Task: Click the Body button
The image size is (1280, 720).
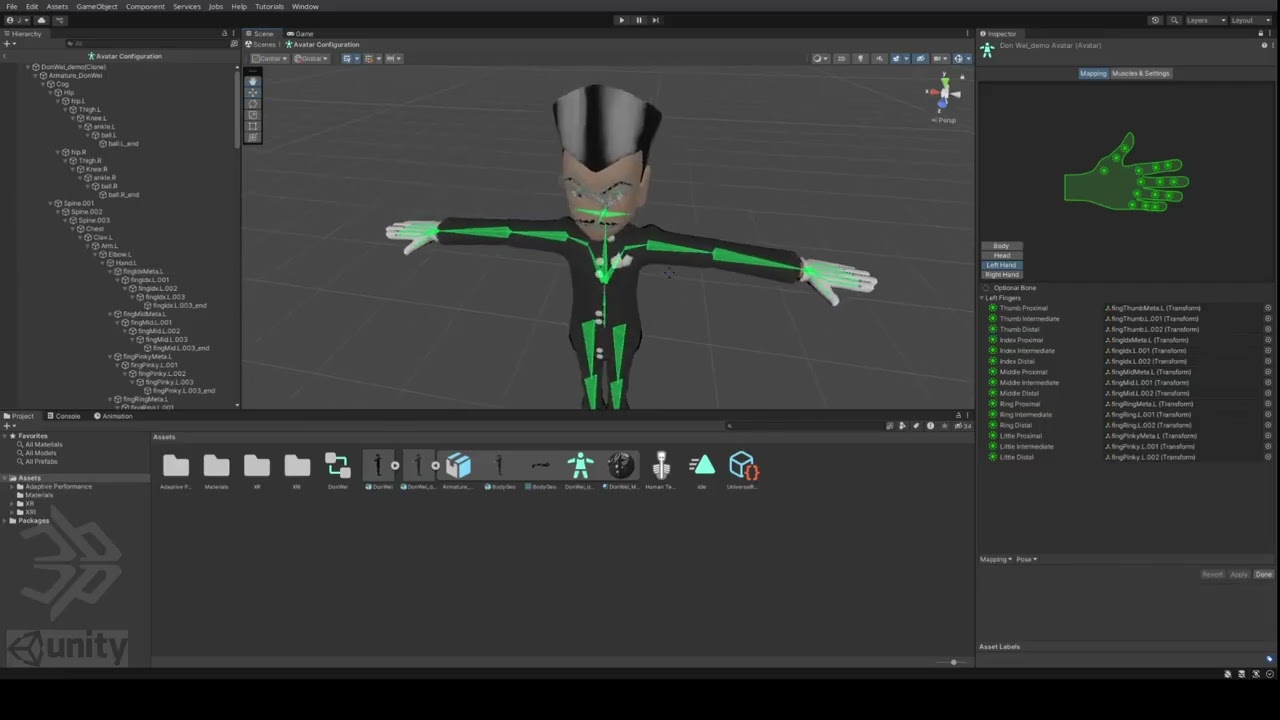Action: coord(1001,246)
